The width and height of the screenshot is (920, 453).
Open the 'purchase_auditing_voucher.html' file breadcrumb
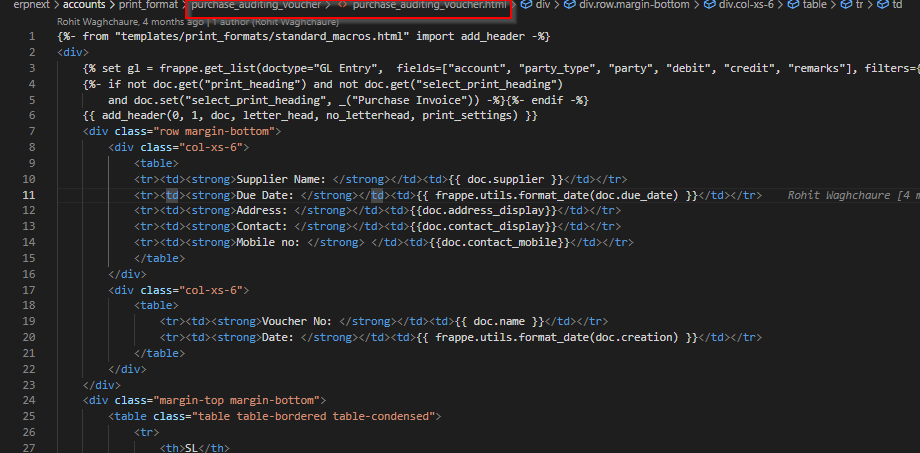pos(429,5)
